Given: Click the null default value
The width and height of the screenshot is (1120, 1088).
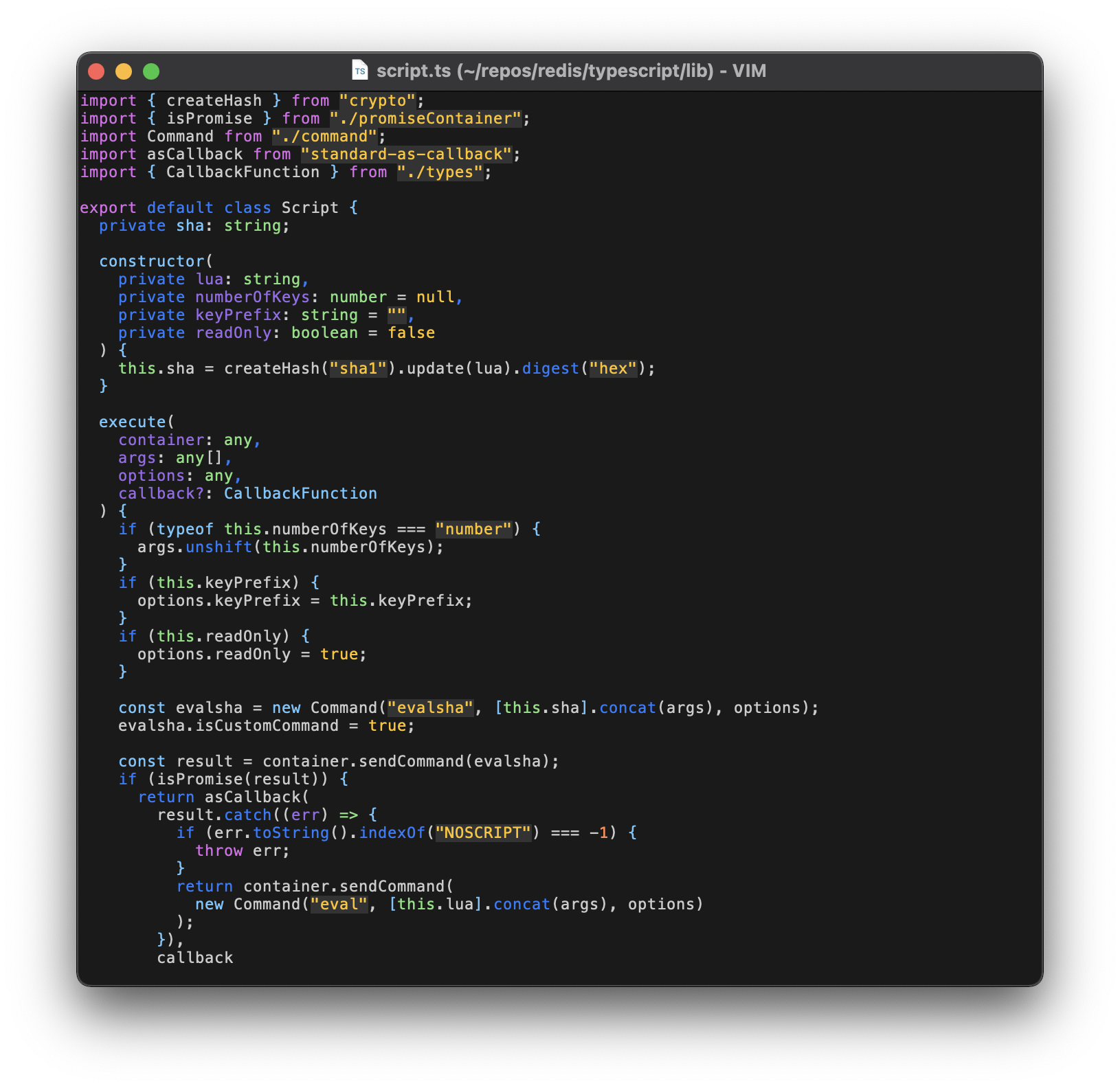Looking at the screenshot, I should pyautogui.click(x=435, y=297).
